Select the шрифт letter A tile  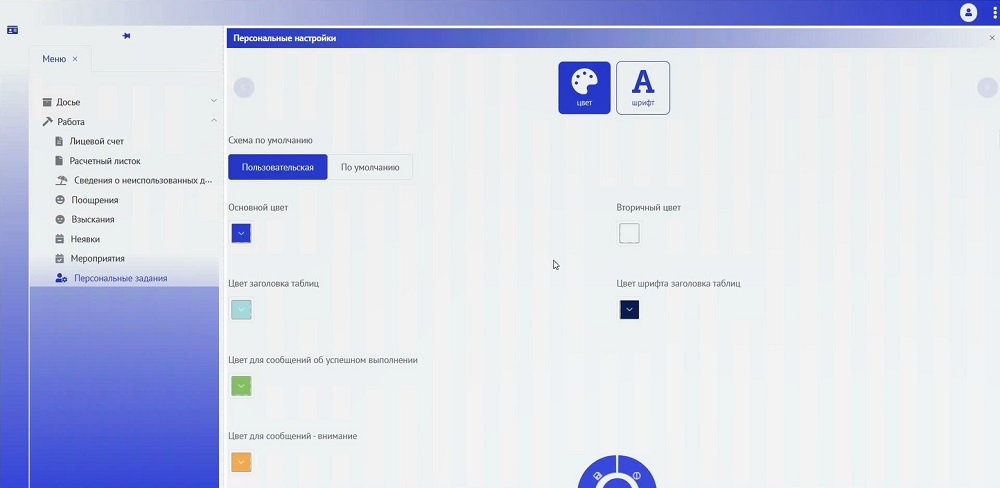coord(643,87)
